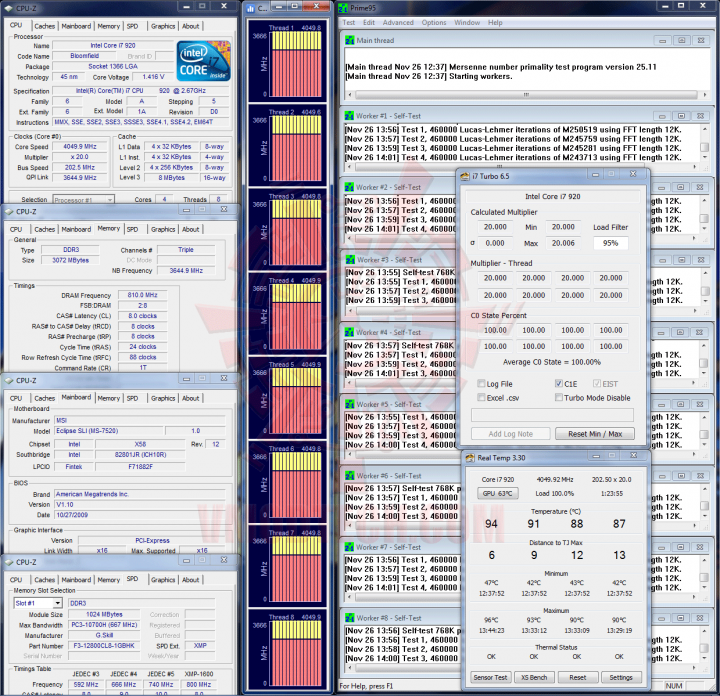This screenshot has height=696, width=720.
Task: Click the Worker #6 Self-Test window icon
Action: click(349, 476)
